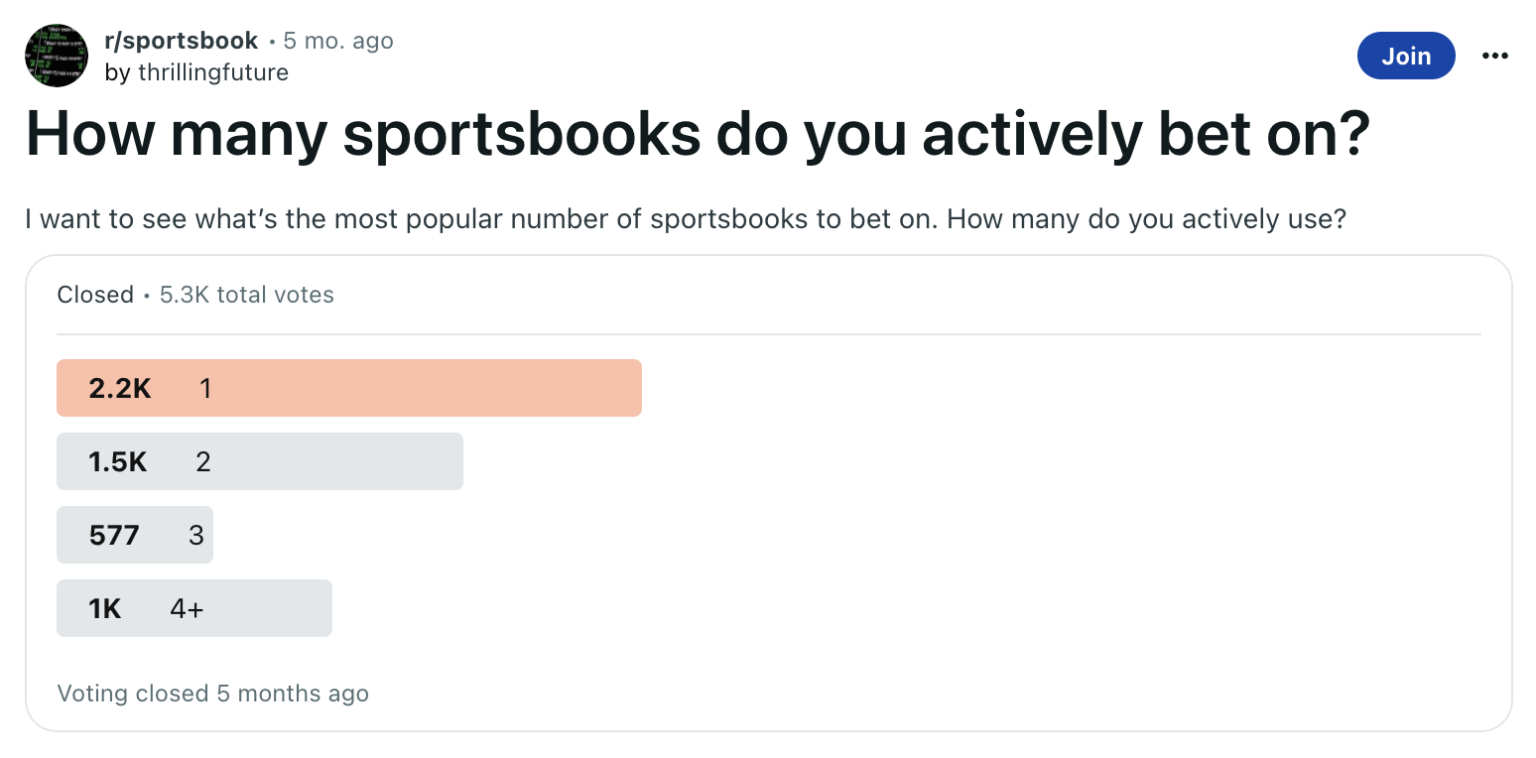Click the post title about sportsbooks

click(697, 137)
